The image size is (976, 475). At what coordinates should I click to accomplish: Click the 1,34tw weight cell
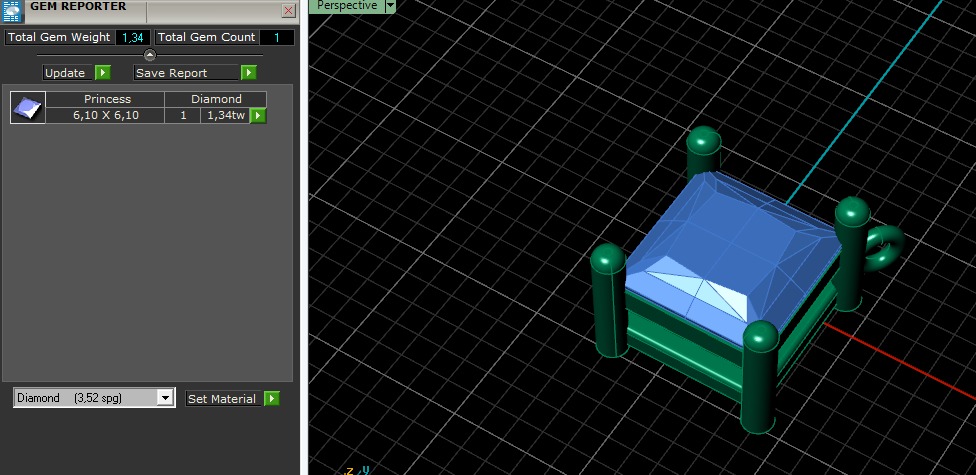pyautogui.click(x=225, y=115)
